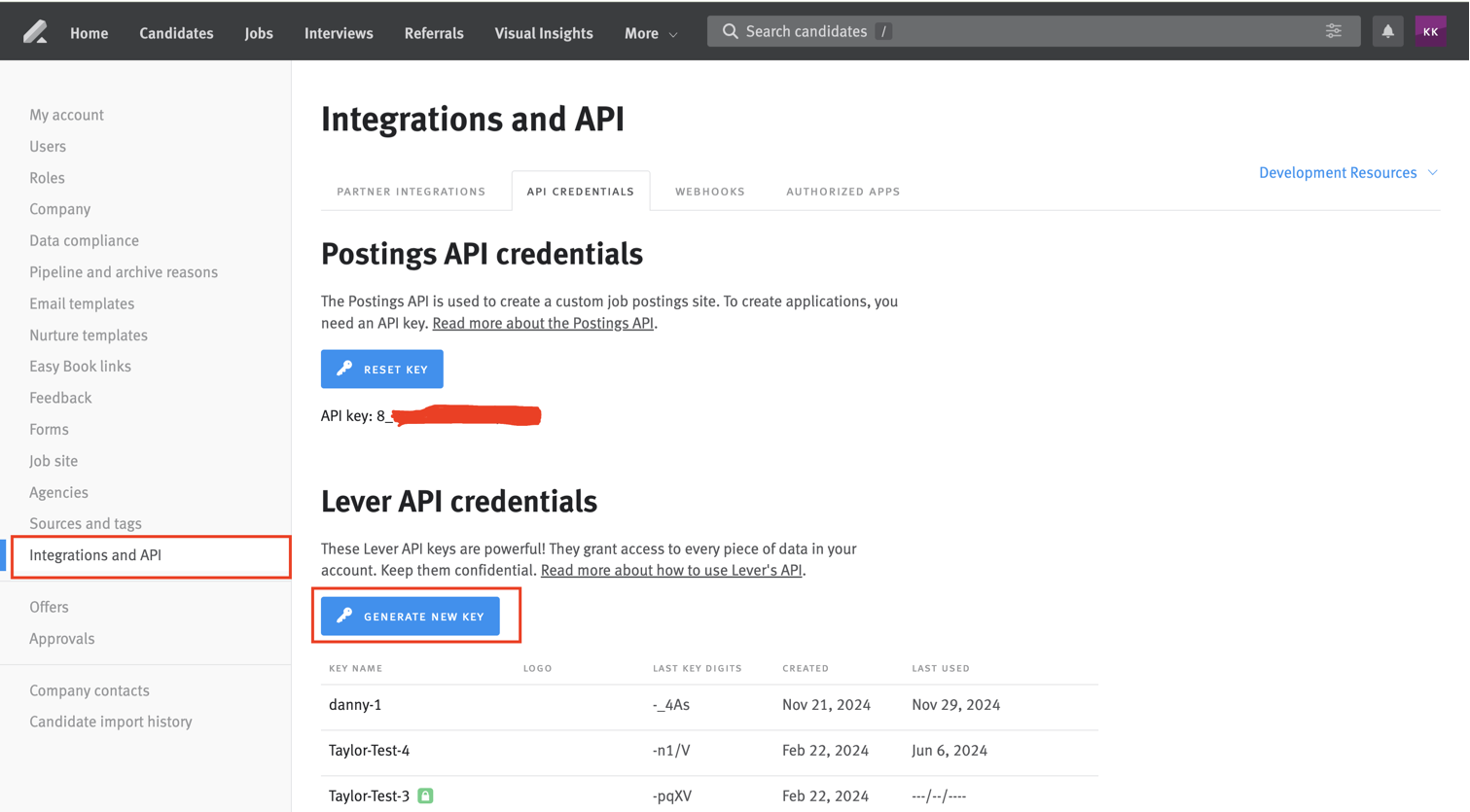Click the green lock icon beside Taylor-Test-3
The height and width of the screenshot is (812, 1470).
click(x=425, y=795)
